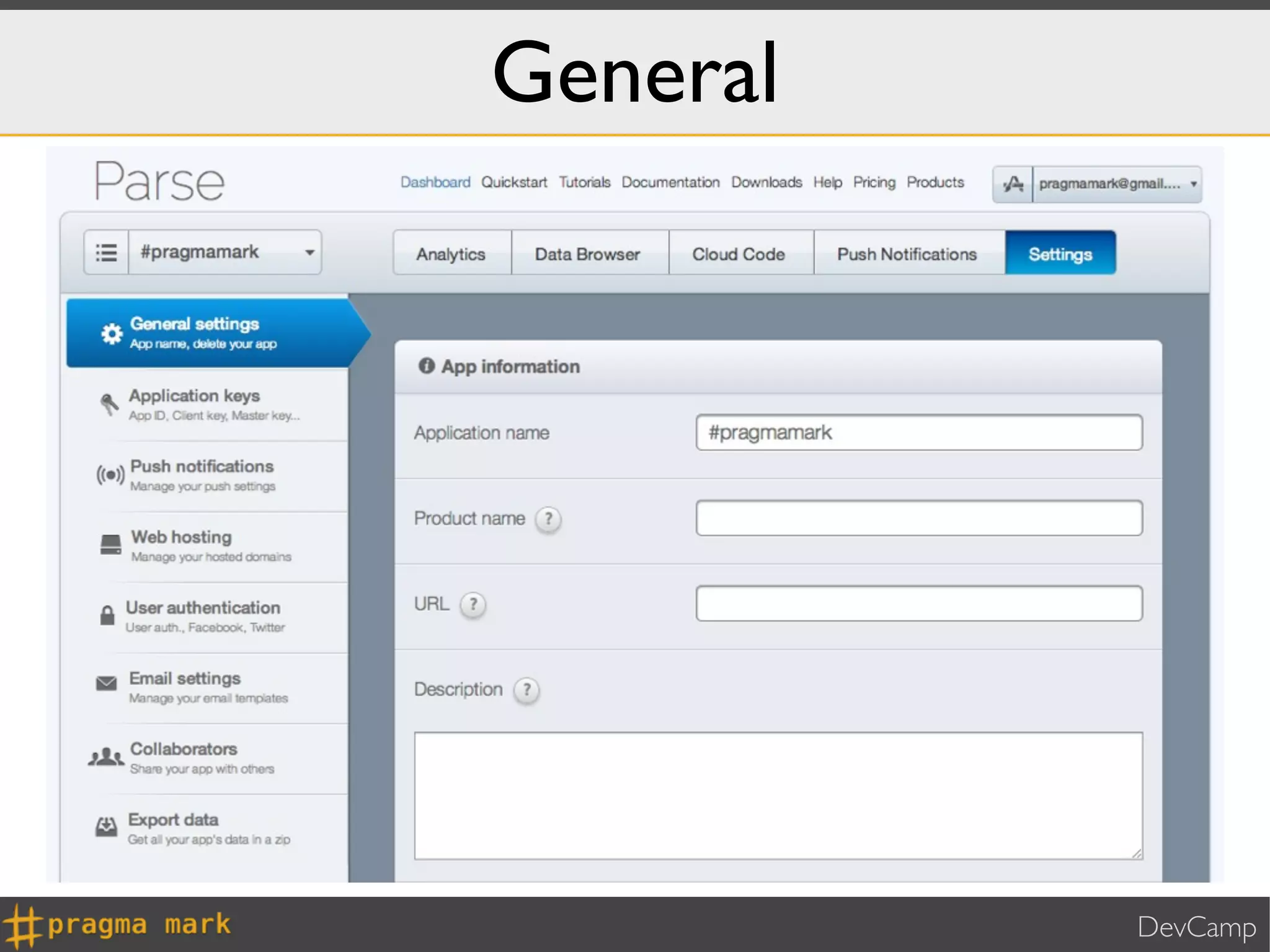
Task: Click inside the Description text area
Action: (778, 796)
